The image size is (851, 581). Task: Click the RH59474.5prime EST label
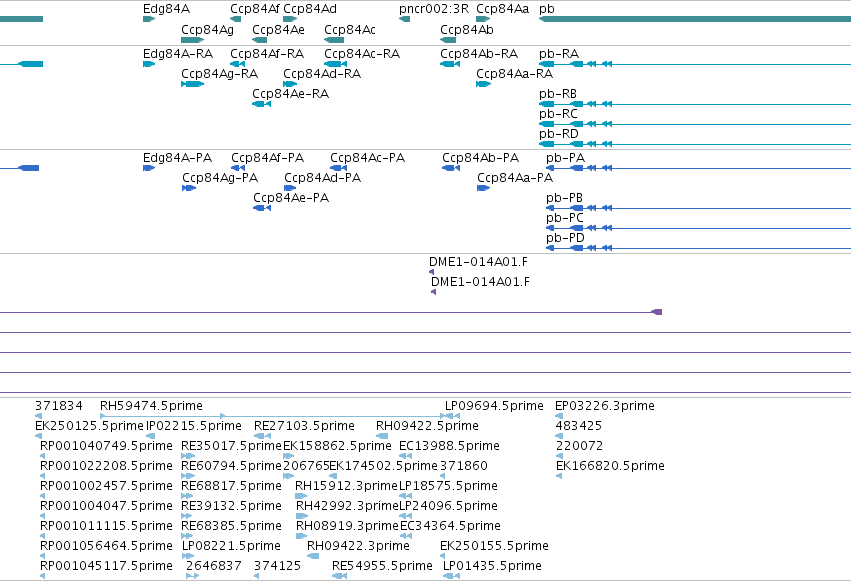click(151, 406)
